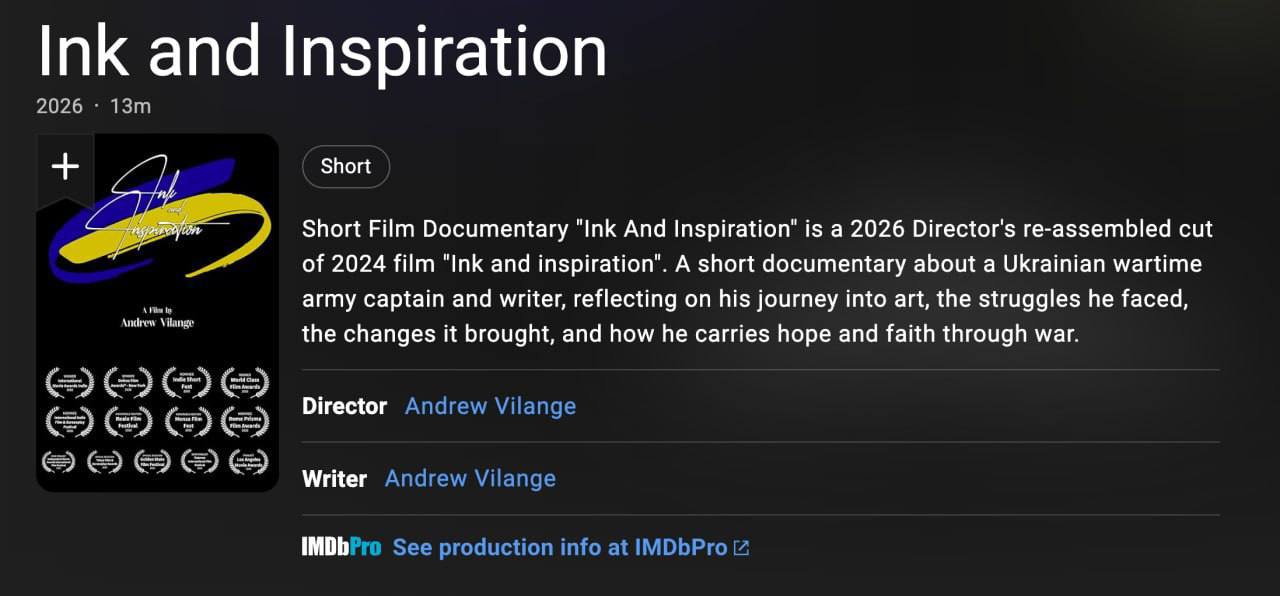The height and width of the screenshot is (596, 1280).
Task: Click the plus Add to Watchlist ribbon
Action: point(65,167)
